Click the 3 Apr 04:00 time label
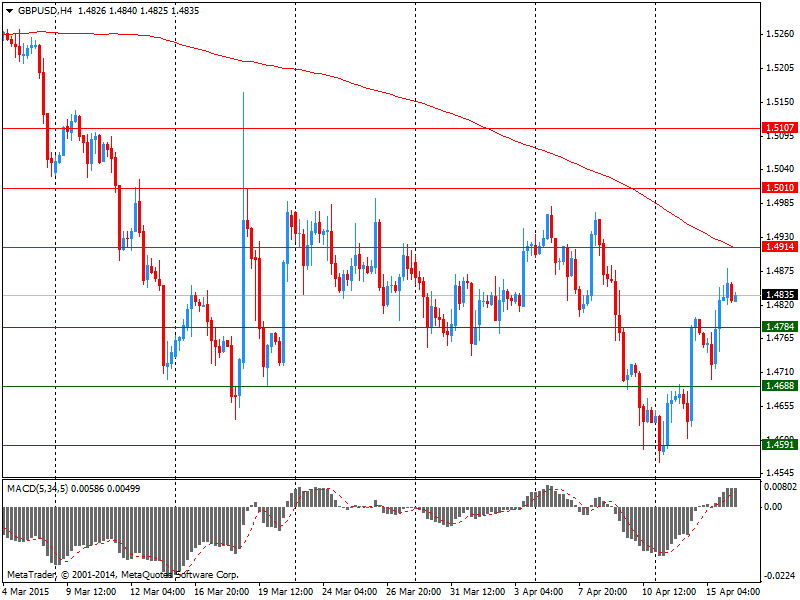 pos(539,592)
